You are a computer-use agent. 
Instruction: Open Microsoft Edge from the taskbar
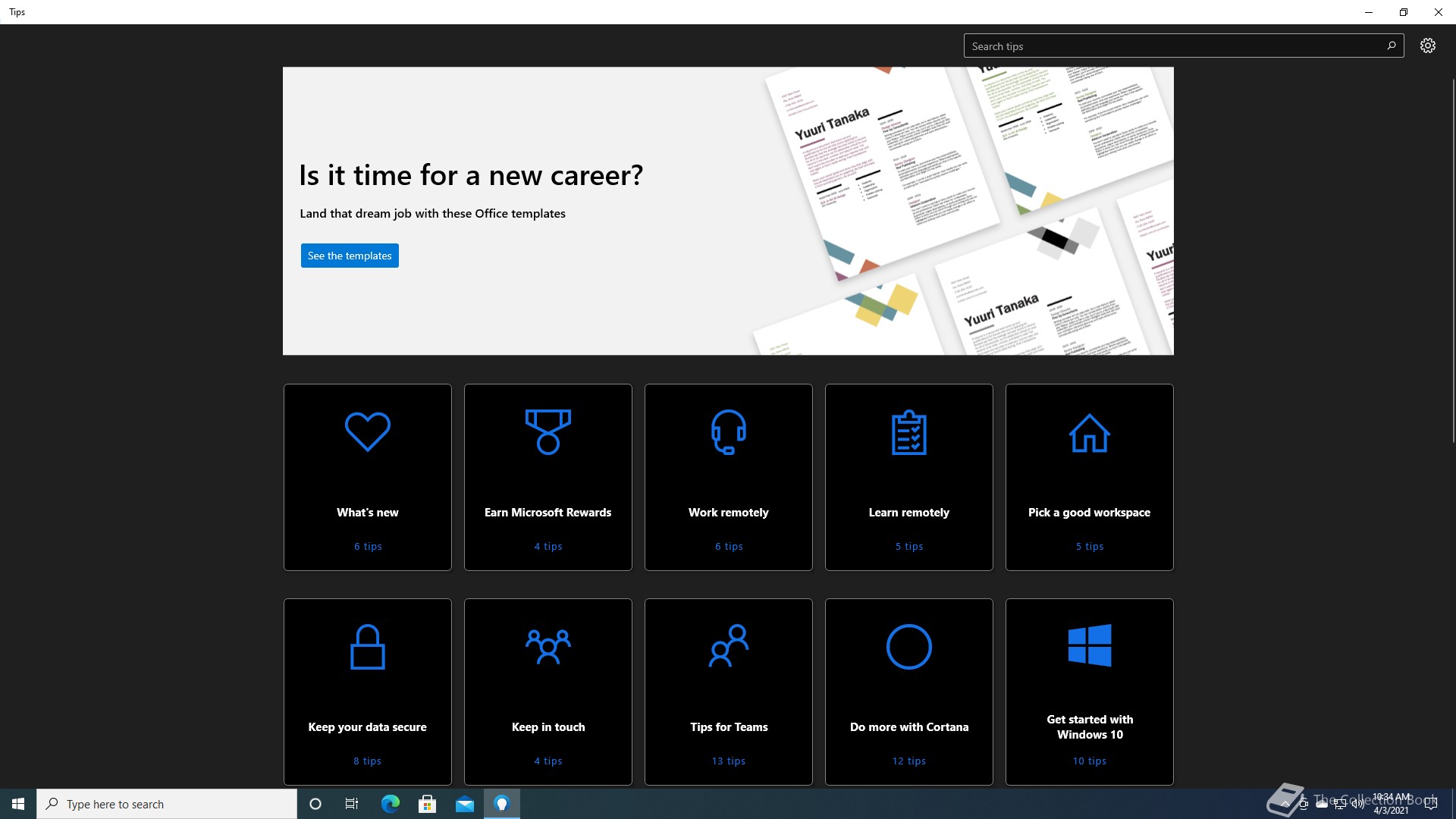(390, 804)
